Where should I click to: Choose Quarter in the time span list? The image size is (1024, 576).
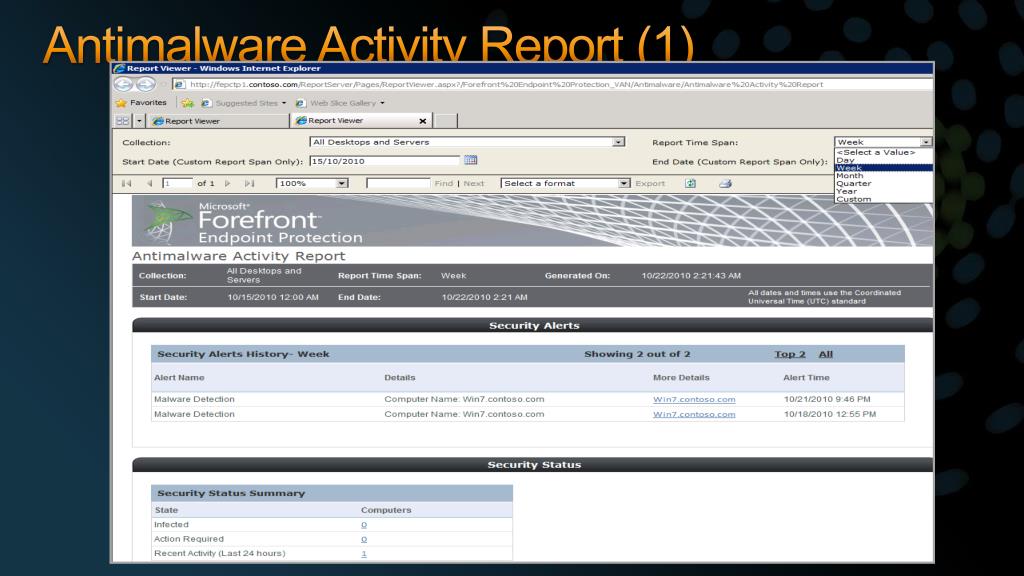pos(884,184)
